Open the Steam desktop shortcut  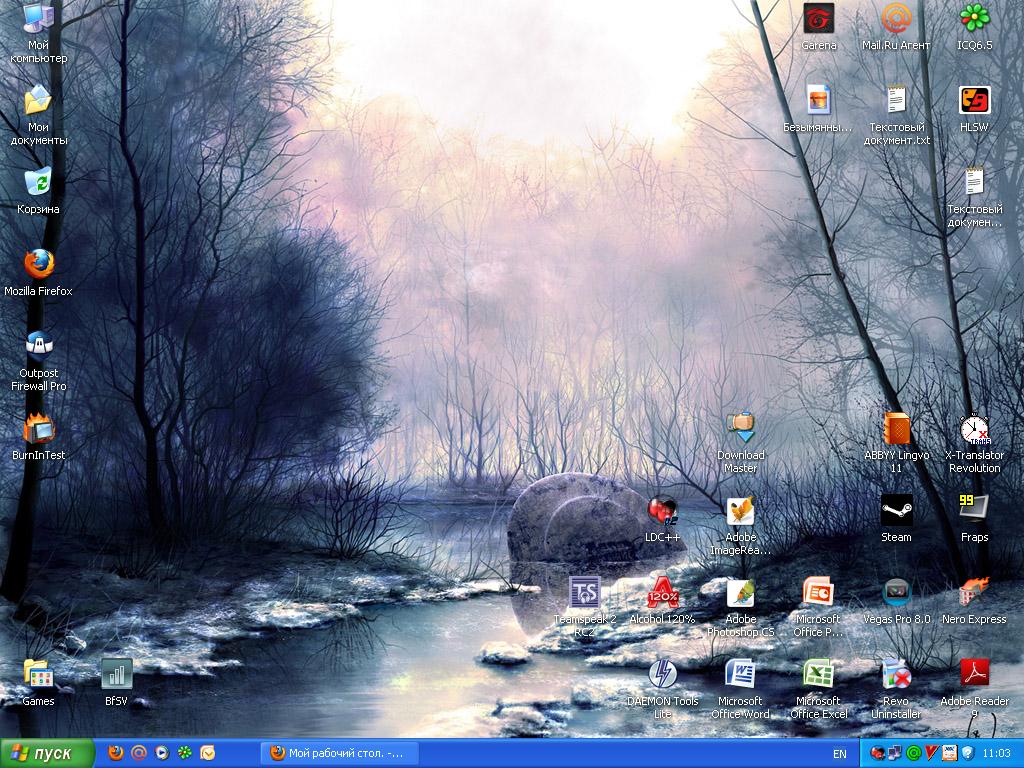pyautogui.click(x=896, y=510)
